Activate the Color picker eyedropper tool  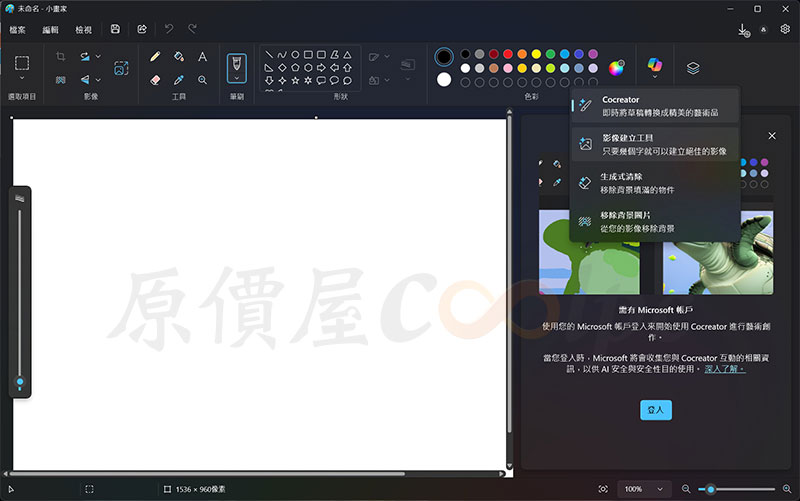(178, 80)
